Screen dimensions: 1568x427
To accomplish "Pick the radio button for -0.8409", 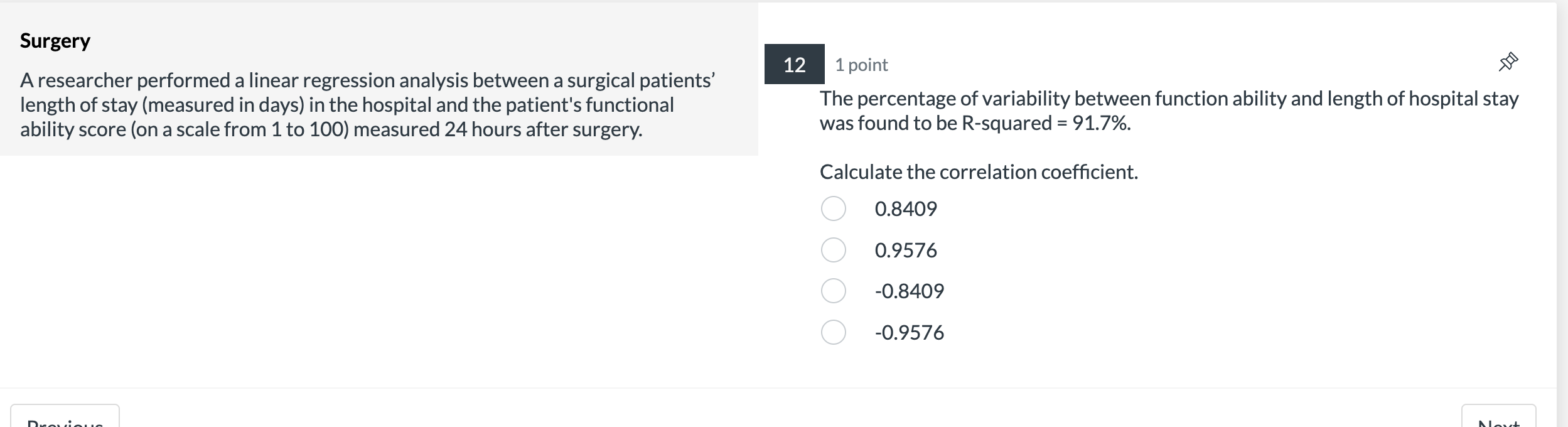I will [x=833, y=291].
